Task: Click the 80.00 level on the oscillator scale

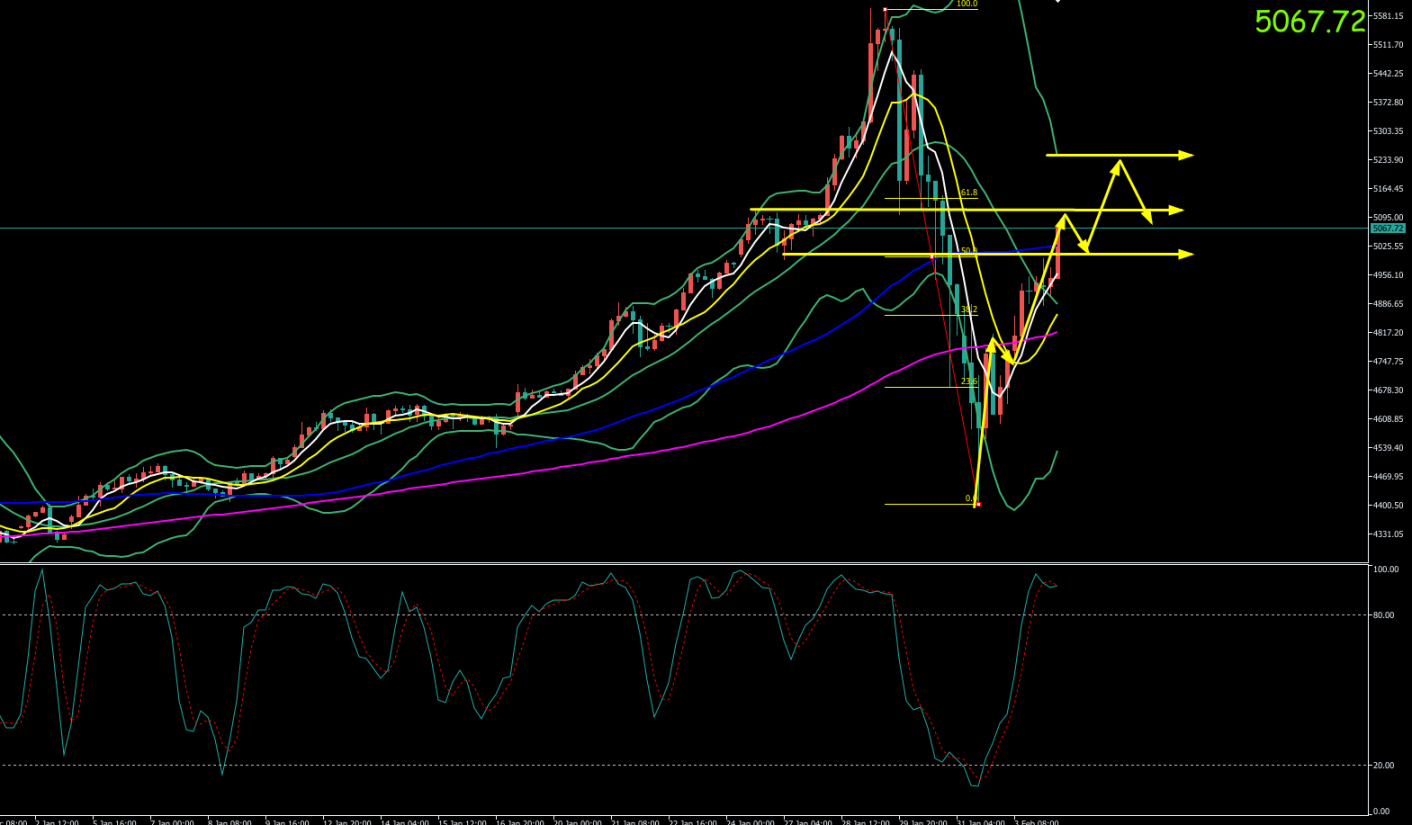Action: [x=1384, y=615]
